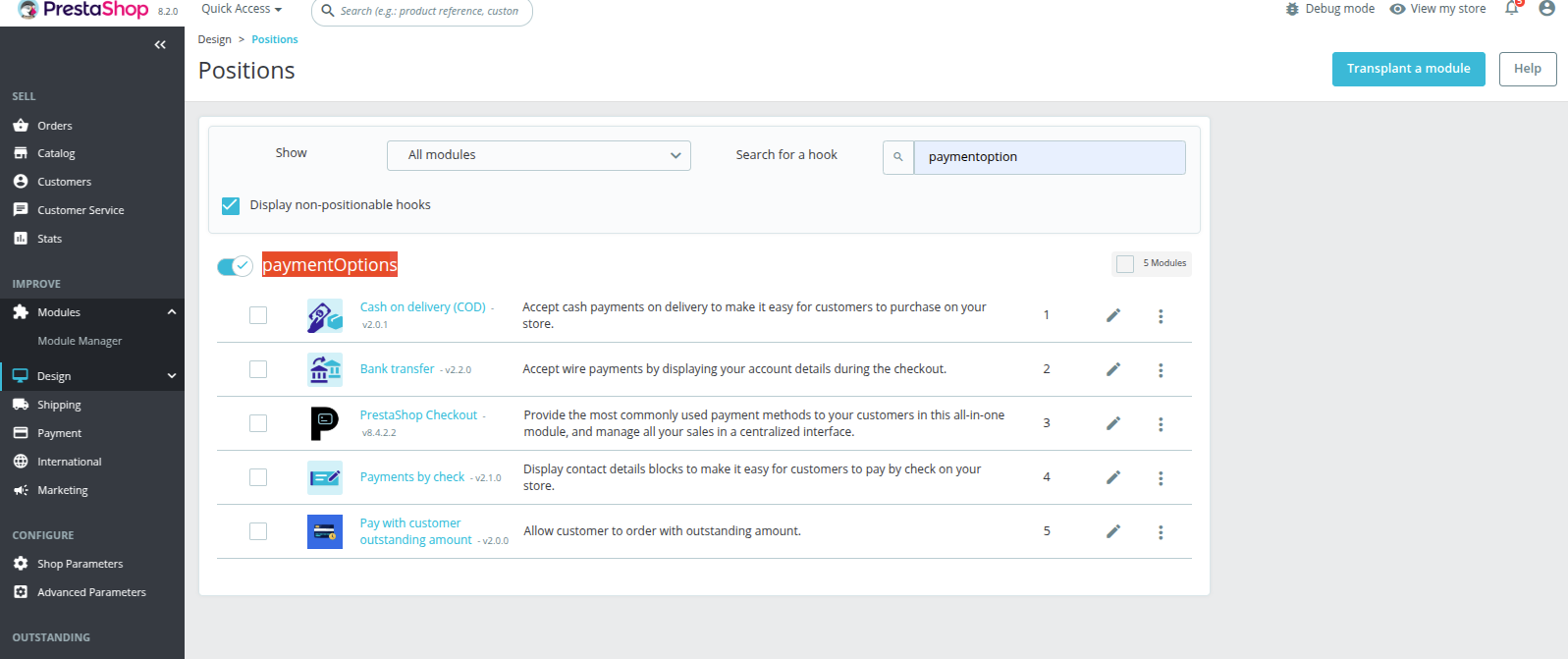Open employee profile avatar icon
Image resolution: width=1568 pixels, height=659 pixels.
pyautogui.click(x=1546, y=8)
